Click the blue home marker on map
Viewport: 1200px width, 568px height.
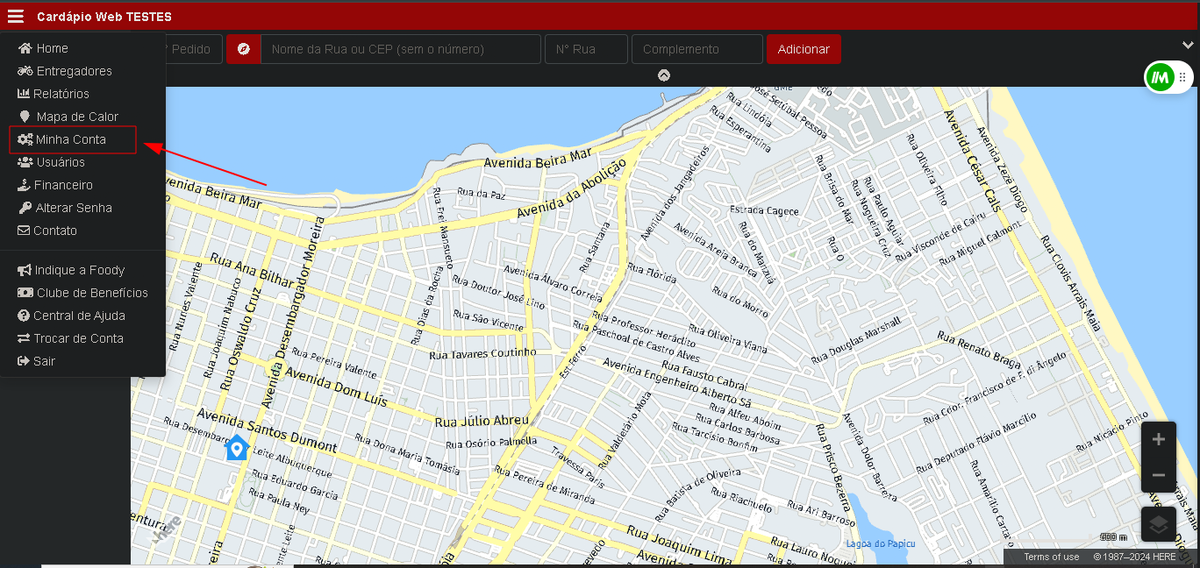pyautogui.click(x=236, y=447)
